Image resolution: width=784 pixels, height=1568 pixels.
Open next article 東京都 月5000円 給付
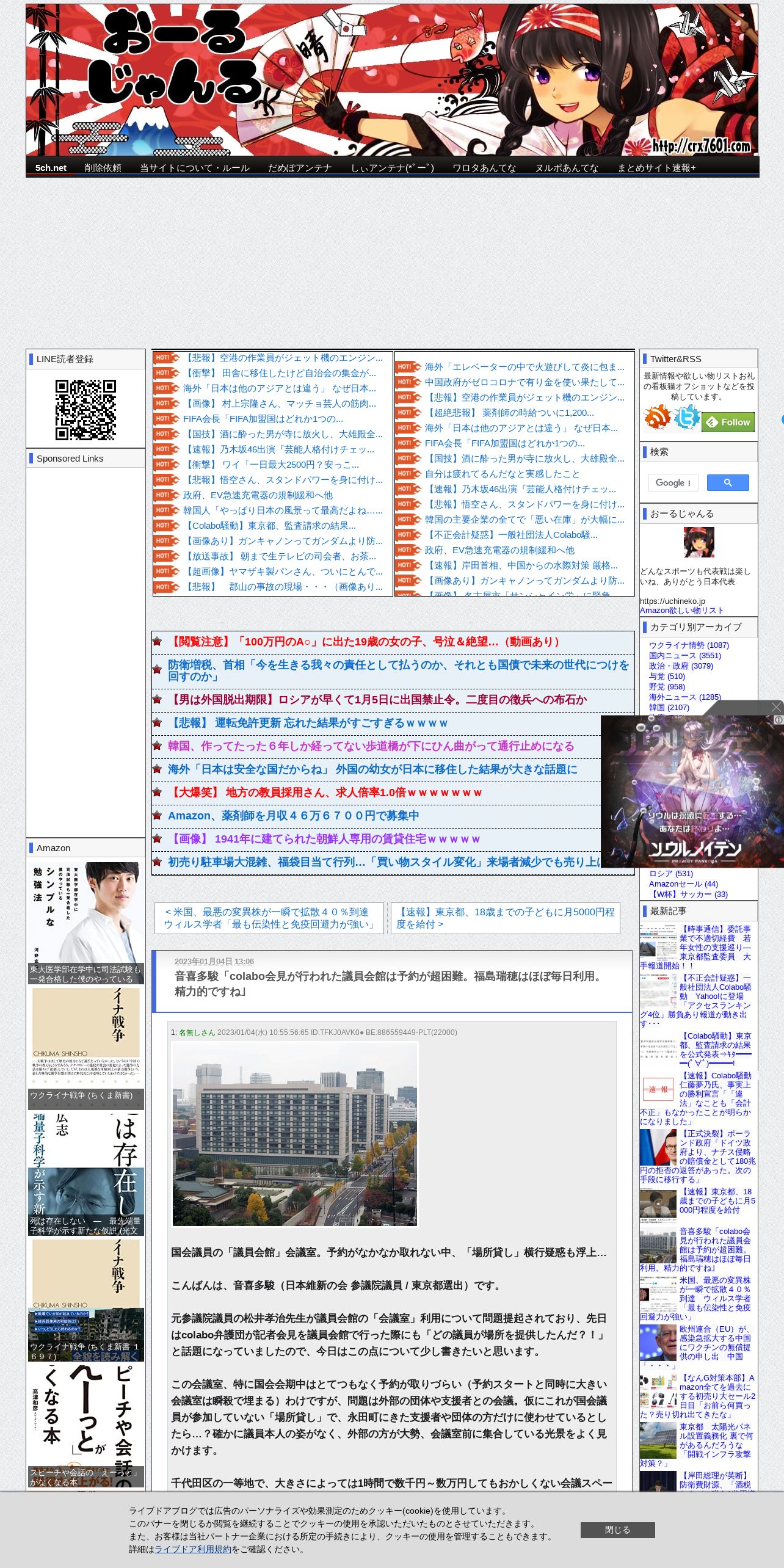coord(505,918)
